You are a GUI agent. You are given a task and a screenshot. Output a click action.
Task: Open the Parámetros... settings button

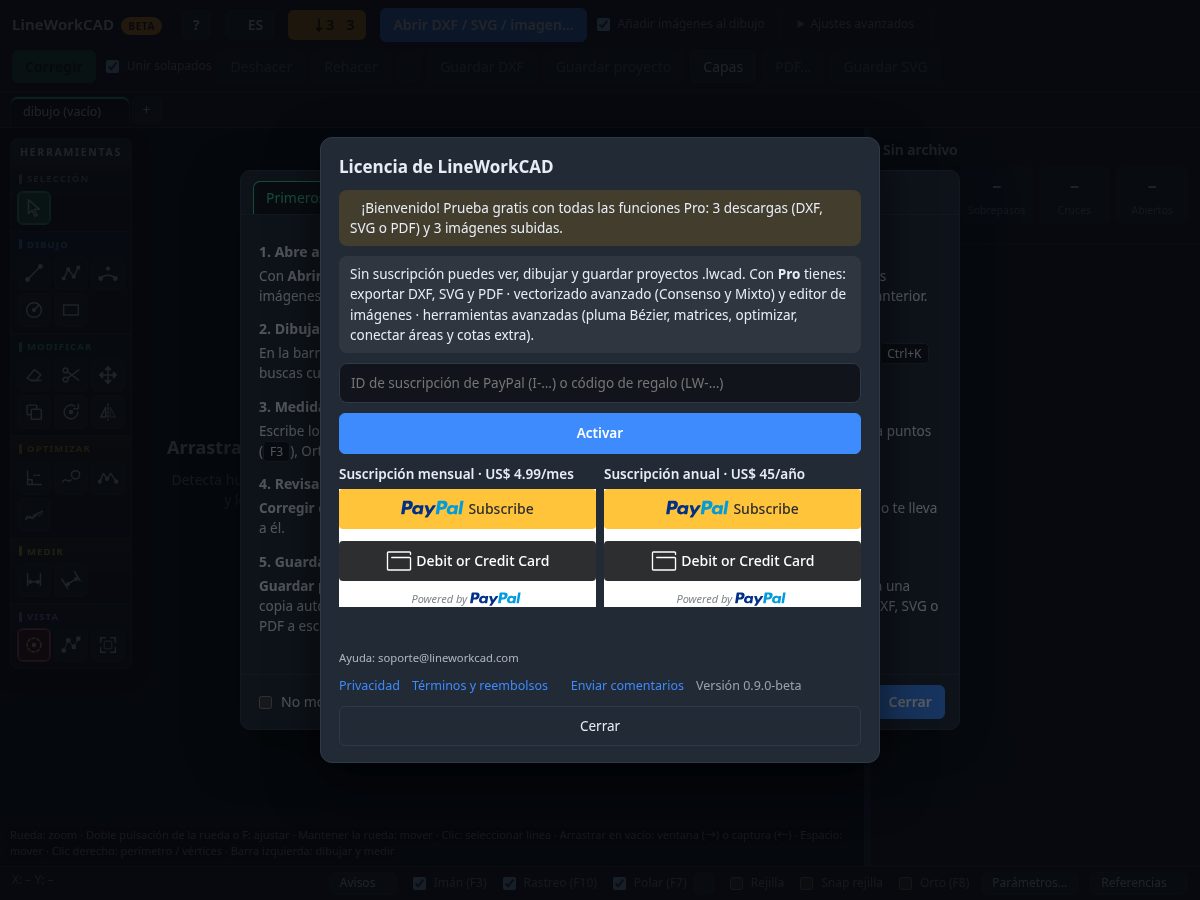coord(1029,883)
